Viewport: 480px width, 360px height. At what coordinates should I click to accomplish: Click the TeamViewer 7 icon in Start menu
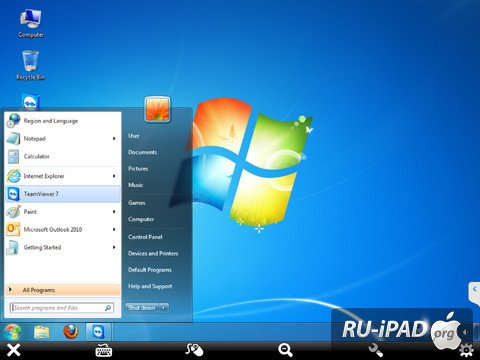13,194
